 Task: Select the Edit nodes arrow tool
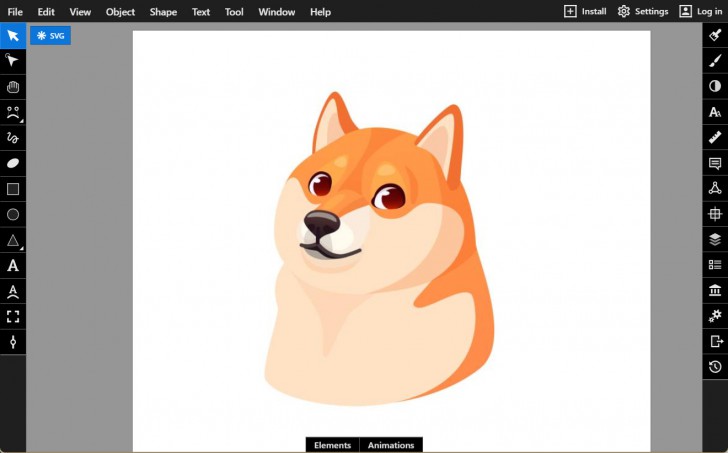point(13,61)
